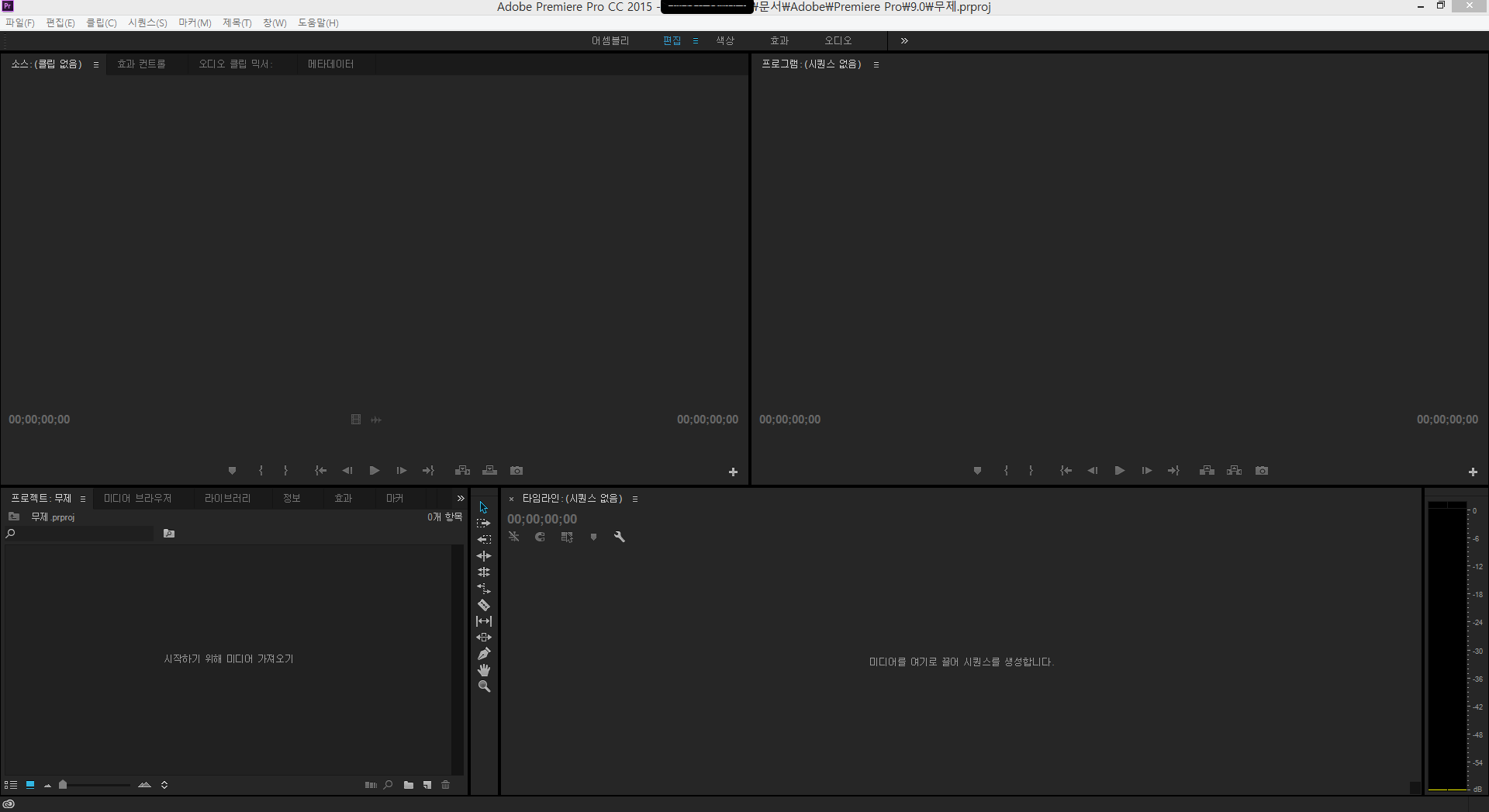Add marker in the timeline panel
Screen dimensions: 1489x812
pos(593,537)
